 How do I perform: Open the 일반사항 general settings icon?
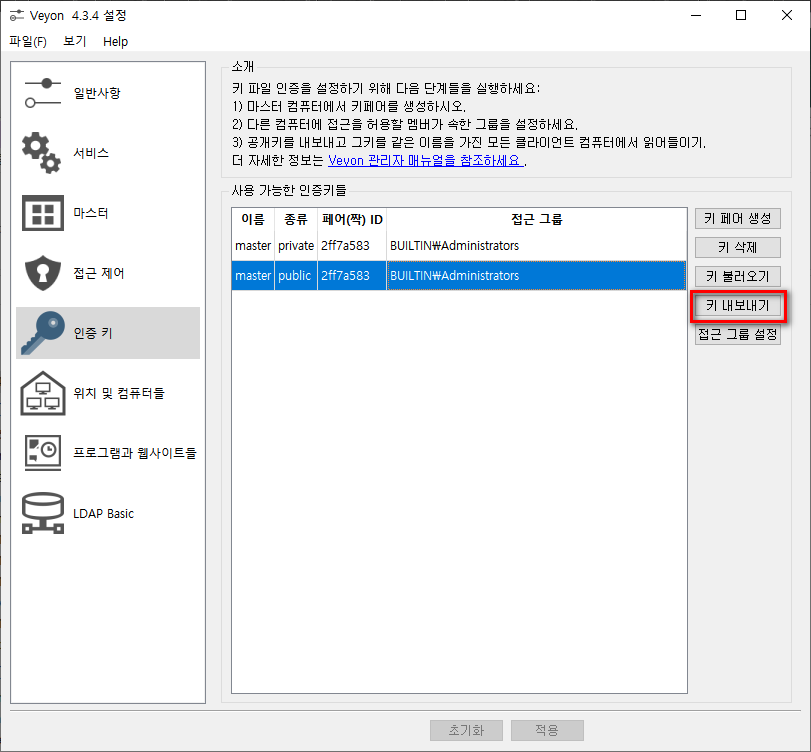tap(43, 93)
